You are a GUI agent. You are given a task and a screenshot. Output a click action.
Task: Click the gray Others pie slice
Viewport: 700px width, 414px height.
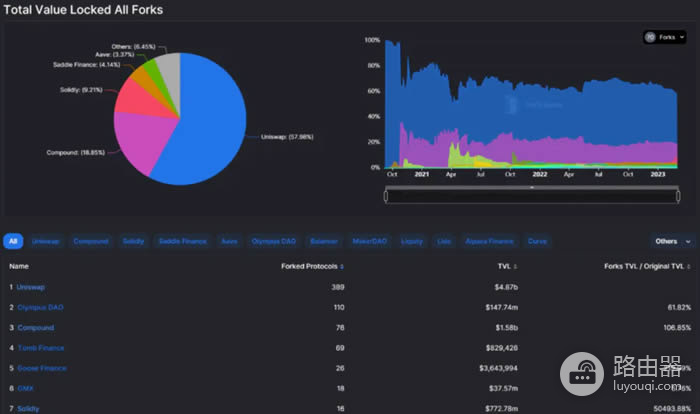point(171,71)
